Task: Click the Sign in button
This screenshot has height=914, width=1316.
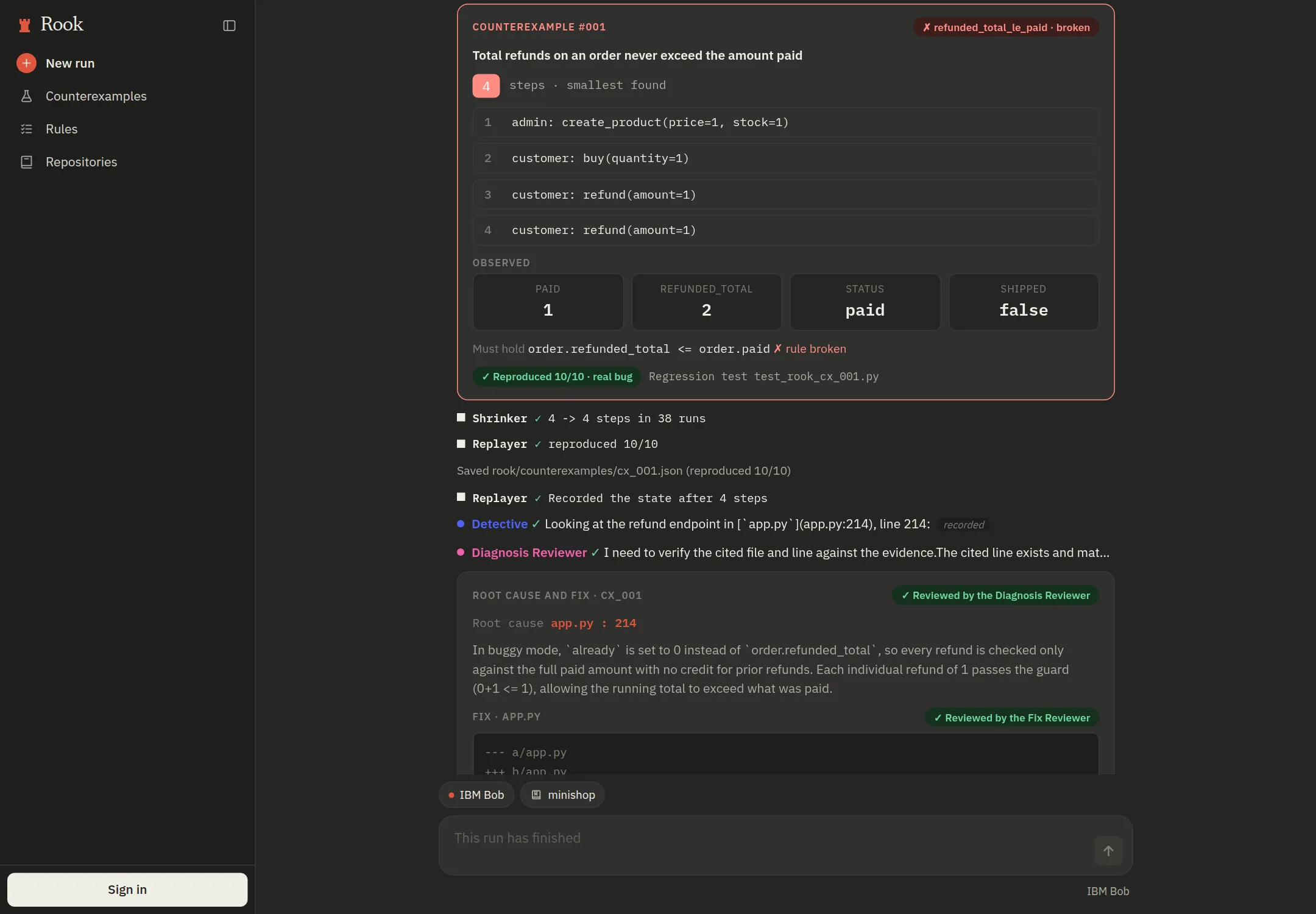Action: pos(127,890)
